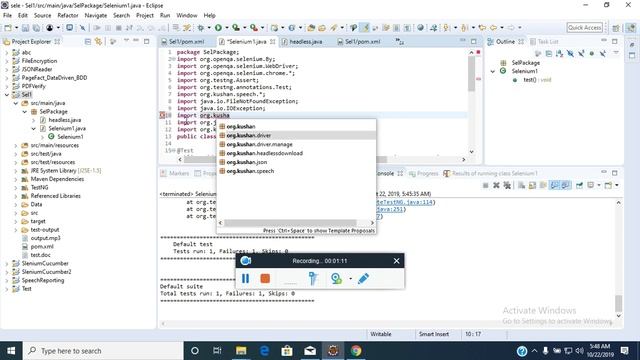Click the proposal popup horizontal scrollbar
Image resolution: width=640 pixels, height=360 pixels.
[x=290, y=223]
